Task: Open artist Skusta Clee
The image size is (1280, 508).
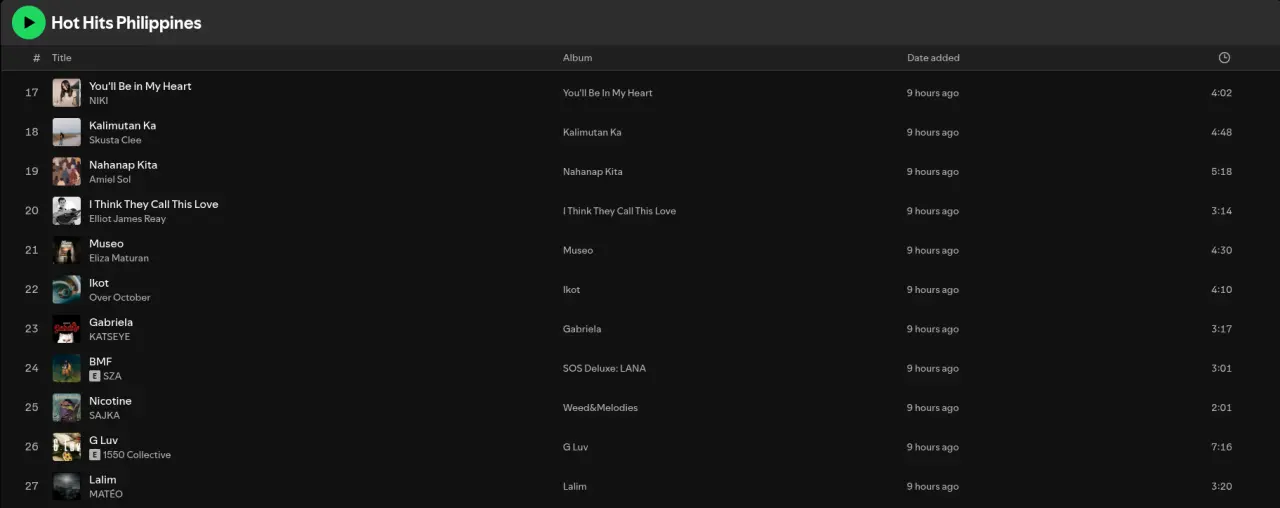Action: click(x=115, y=140)
